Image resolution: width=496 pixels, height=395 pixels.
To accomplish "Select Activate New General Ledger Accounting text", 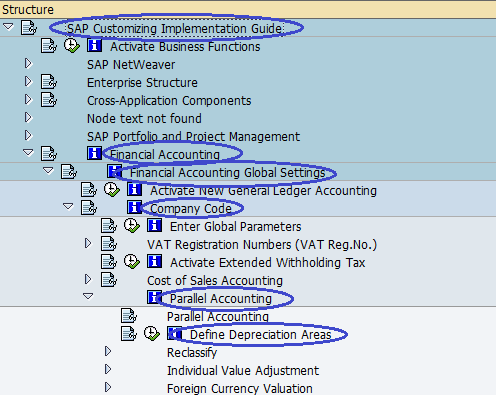I will tap(263, 191).
